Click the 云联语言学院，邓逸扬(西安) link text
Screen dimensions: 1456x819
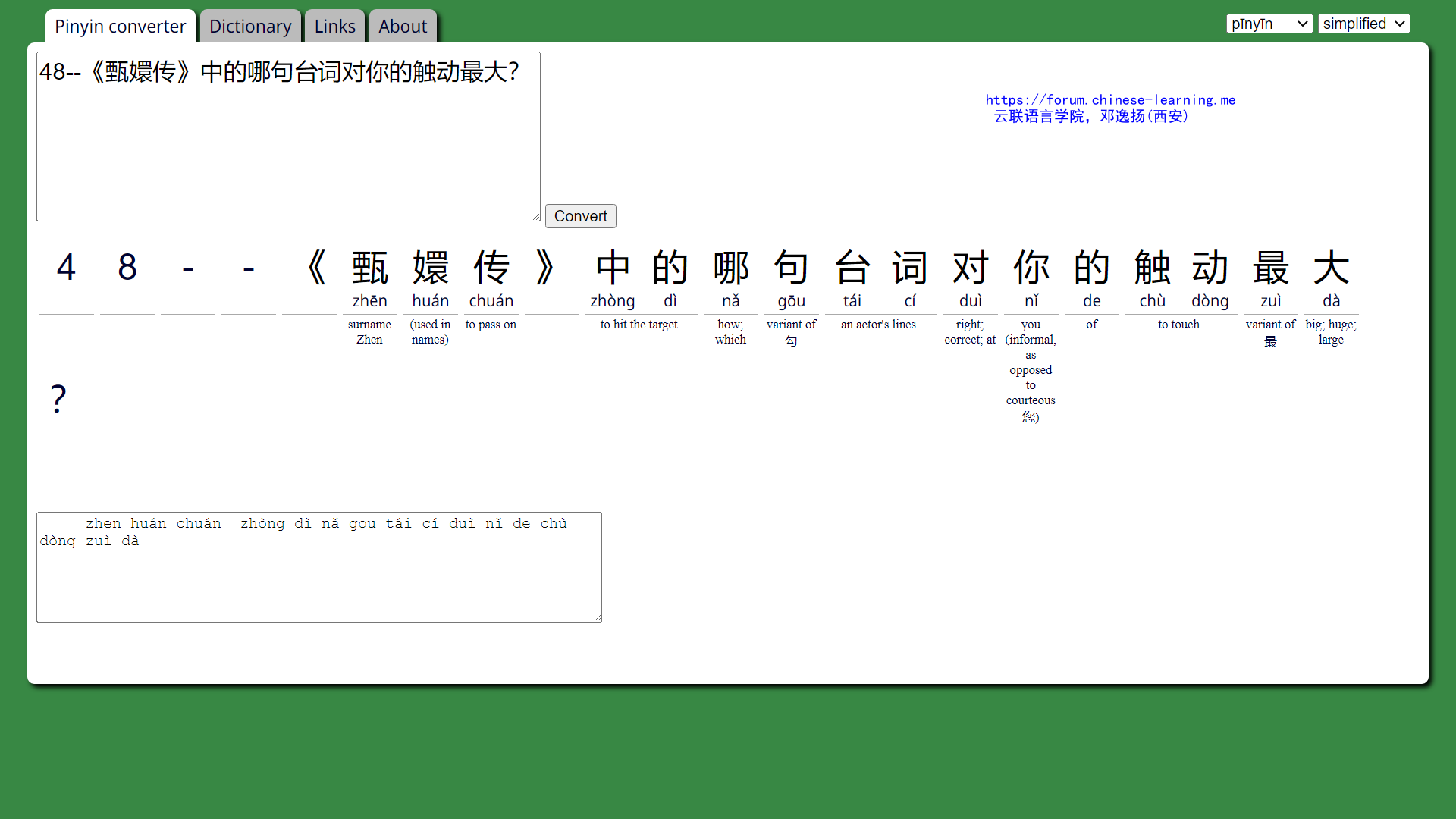1091,116
